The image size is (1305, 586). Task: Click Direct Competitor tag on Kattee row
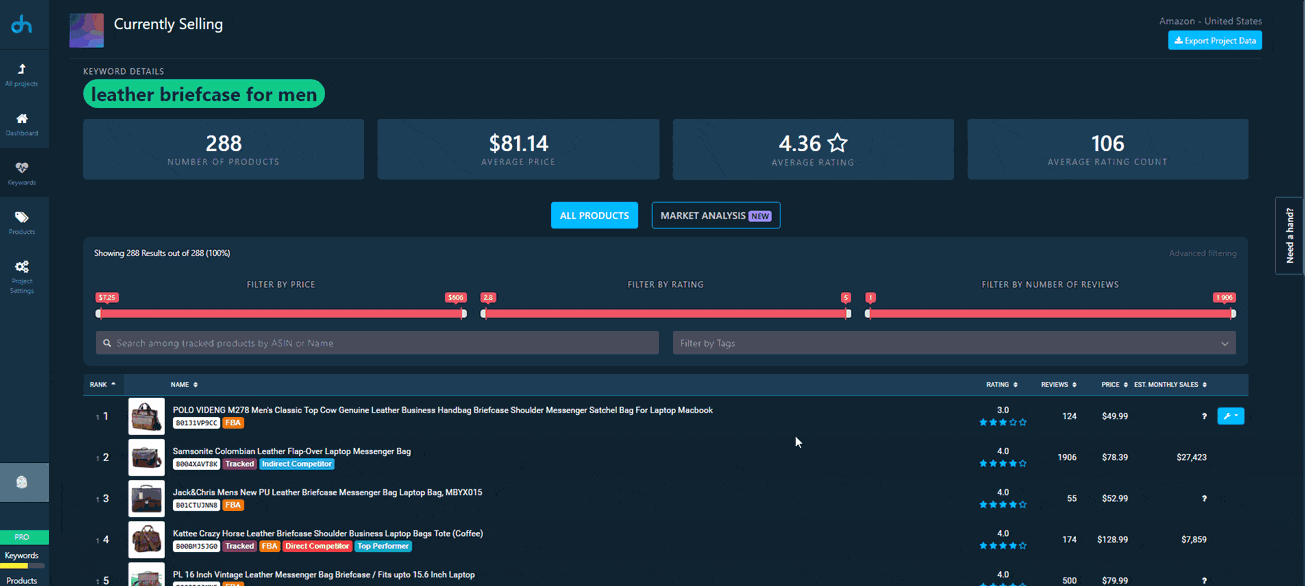(x=317, y=546)
